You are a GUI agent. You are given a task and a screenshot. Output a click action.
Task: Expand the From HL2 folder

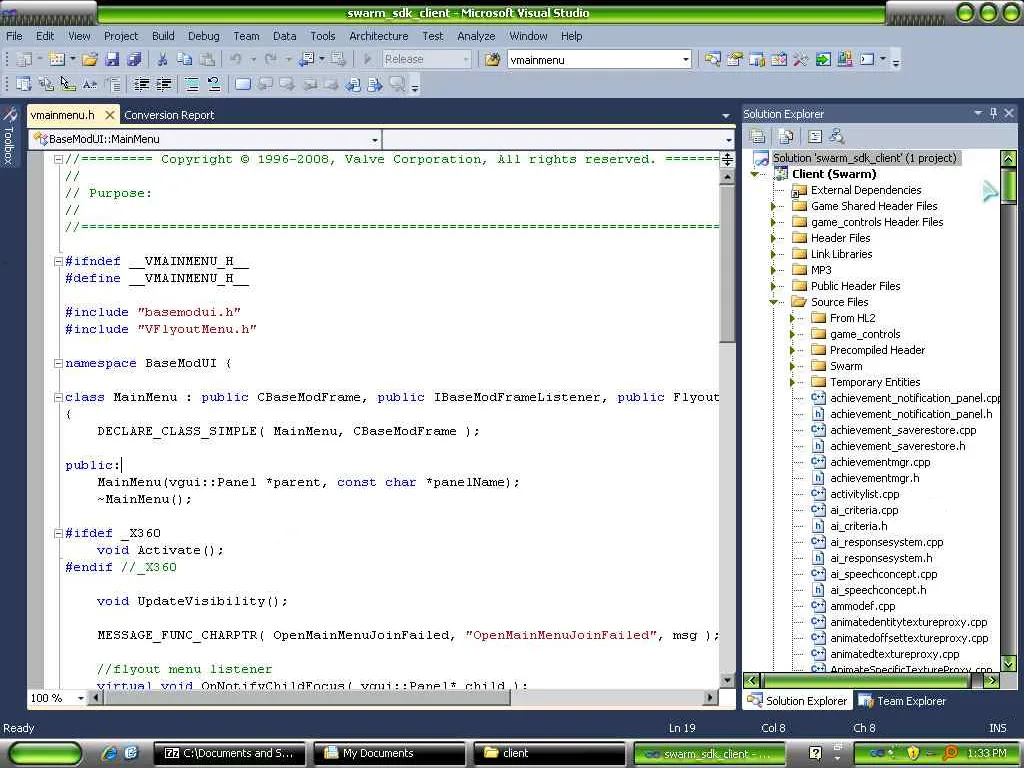pyautogui.click(x=792, y=318)
